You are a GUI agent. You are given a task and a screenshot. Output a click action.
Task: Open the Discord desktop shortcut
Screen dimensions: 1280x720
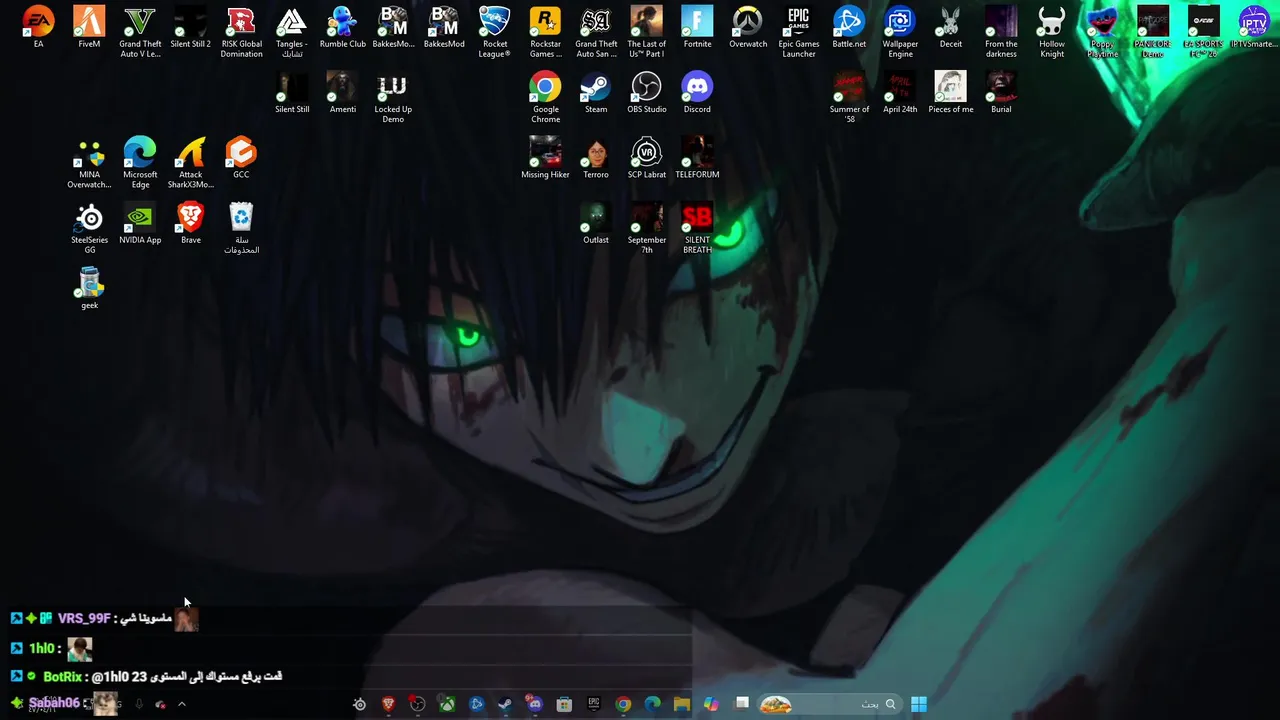click(697, 93)
